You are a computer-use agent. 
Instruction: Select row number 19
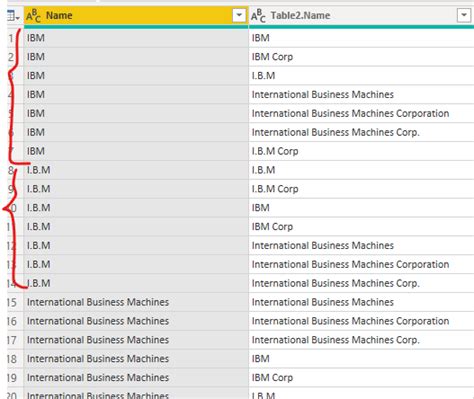pyautogui.click(x=12, y=378)
